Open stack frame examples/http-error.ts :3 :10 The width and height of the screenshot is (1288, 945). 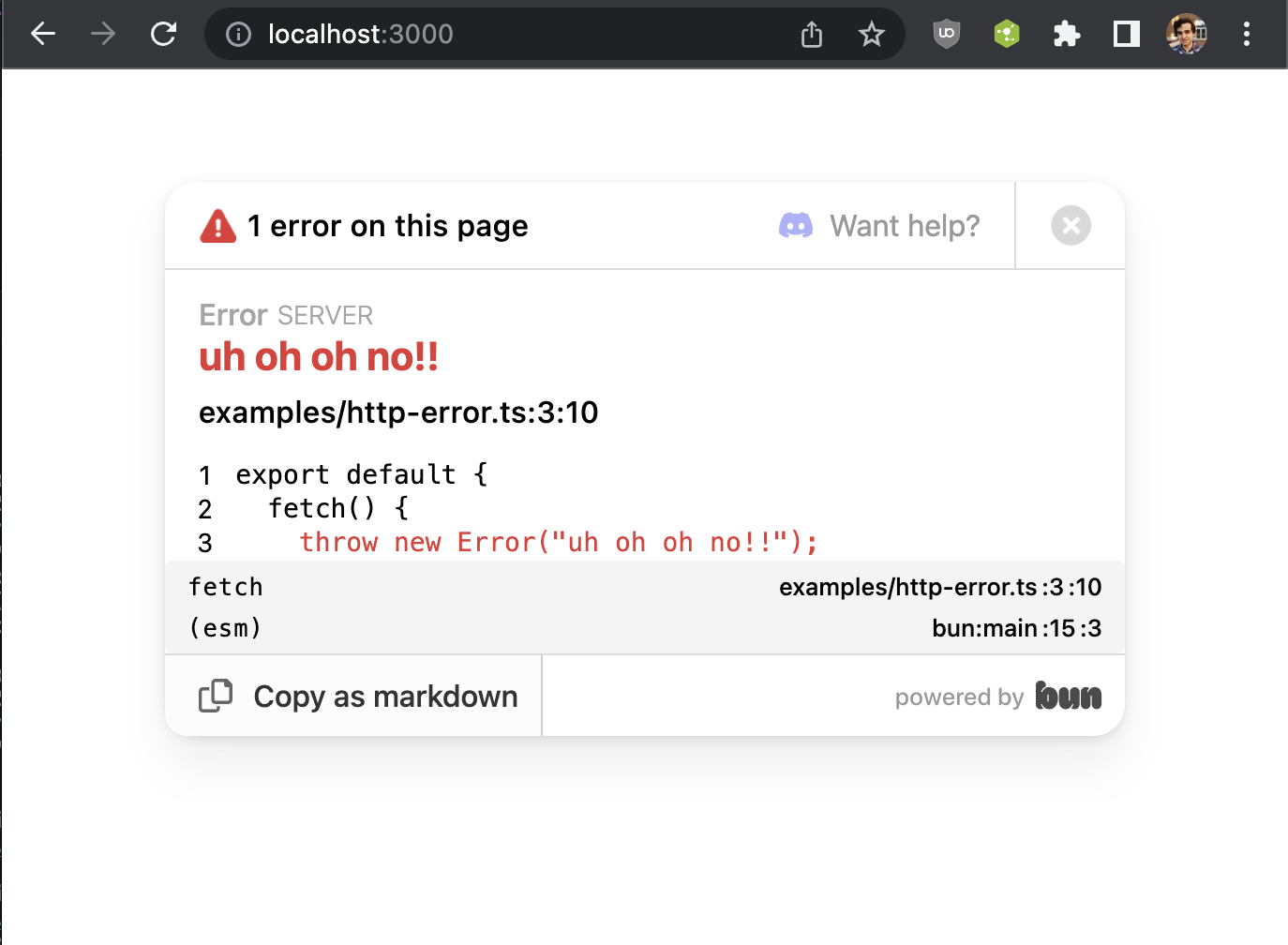click(x=940, y=587)
